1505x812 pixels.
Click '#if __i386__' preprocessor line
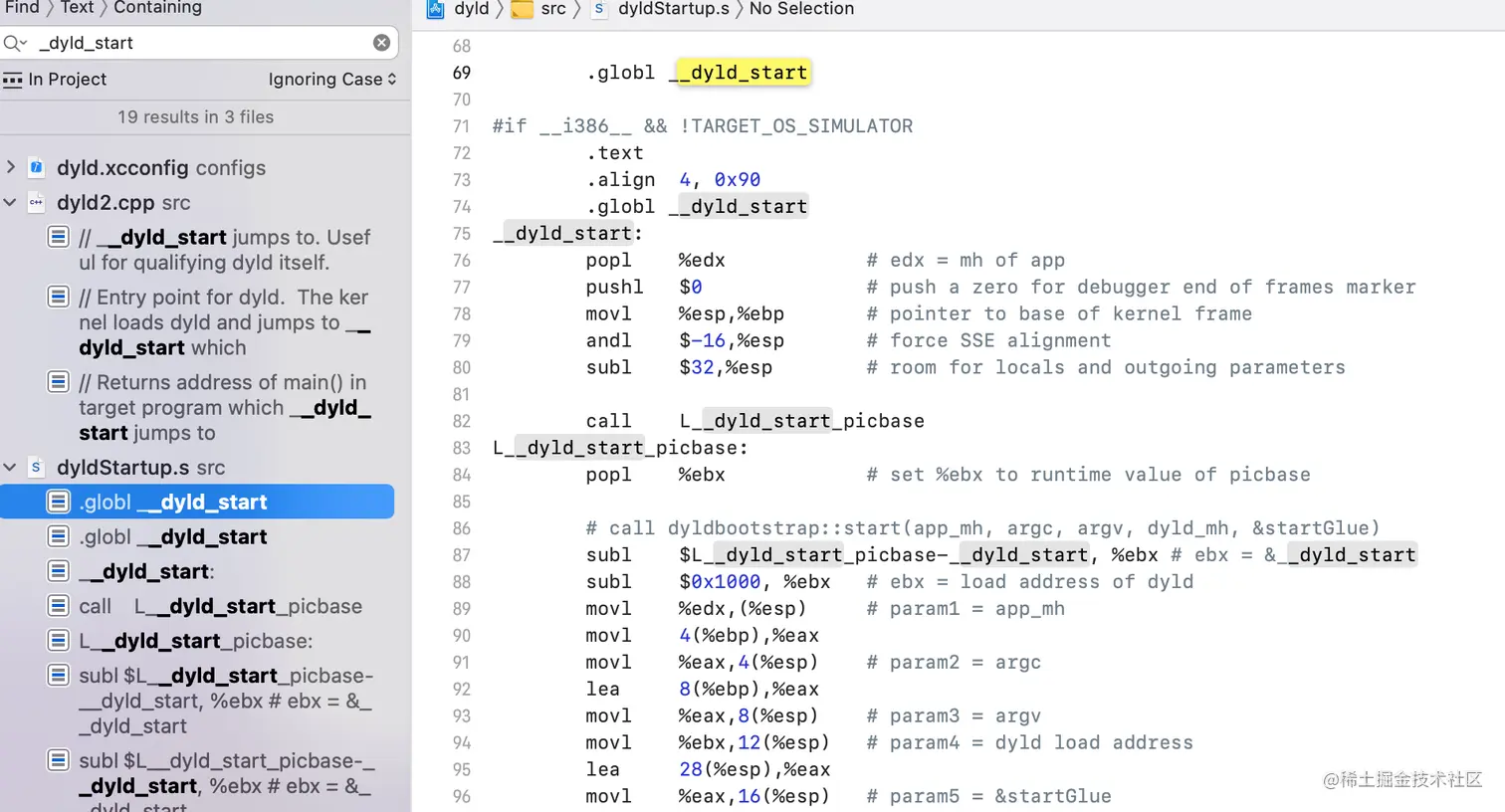tap(703, 126)
